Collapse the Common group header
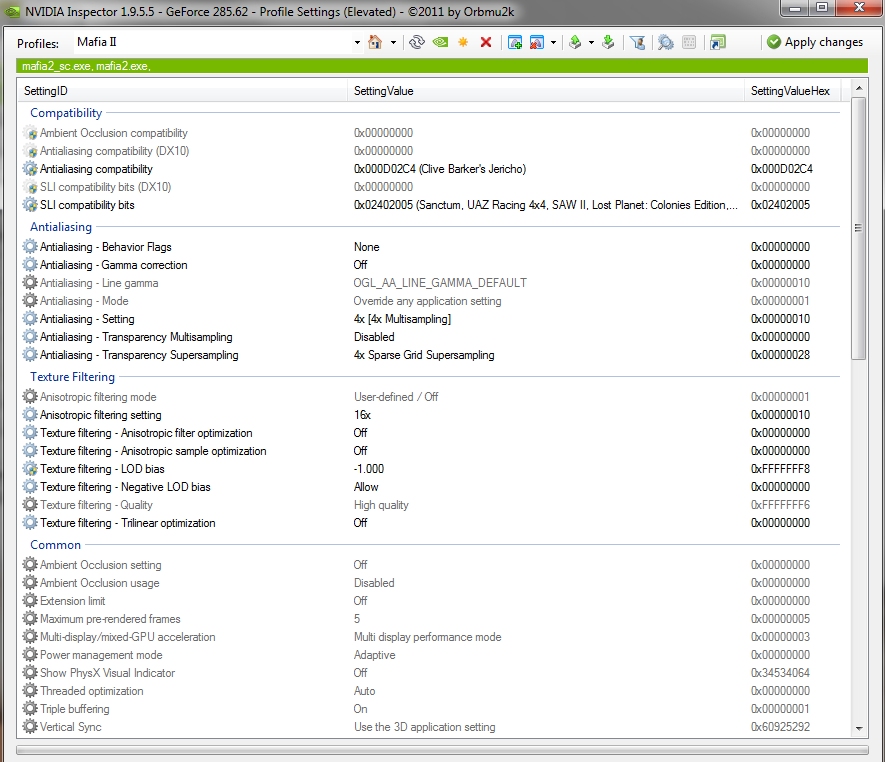The height and width of the screenshot is (762, 885). pos(55,545)
